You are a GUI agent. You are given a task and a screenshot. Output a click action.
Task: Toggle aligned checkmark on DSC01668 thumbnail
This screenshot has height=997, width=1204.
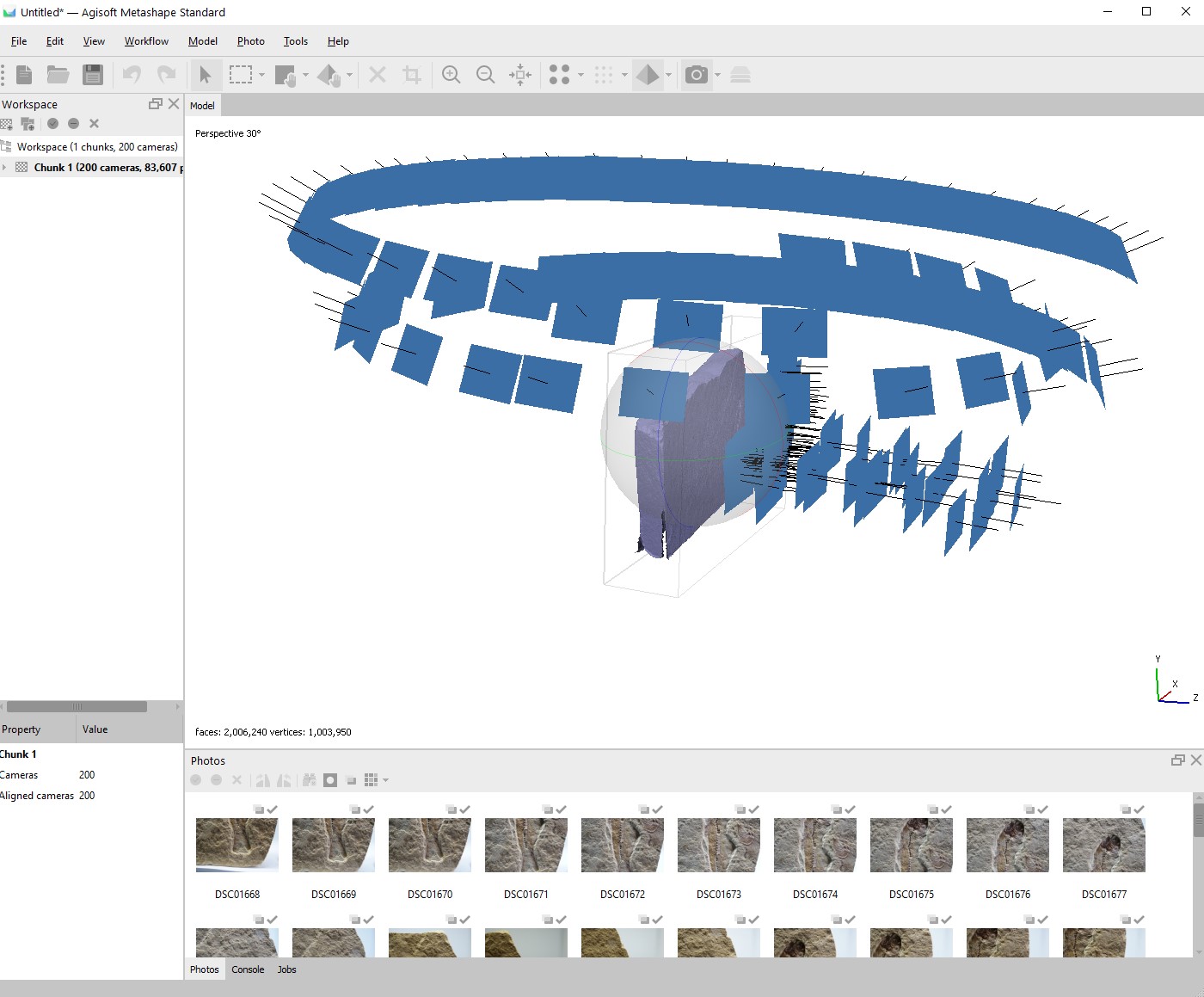[x=272, y=809]
